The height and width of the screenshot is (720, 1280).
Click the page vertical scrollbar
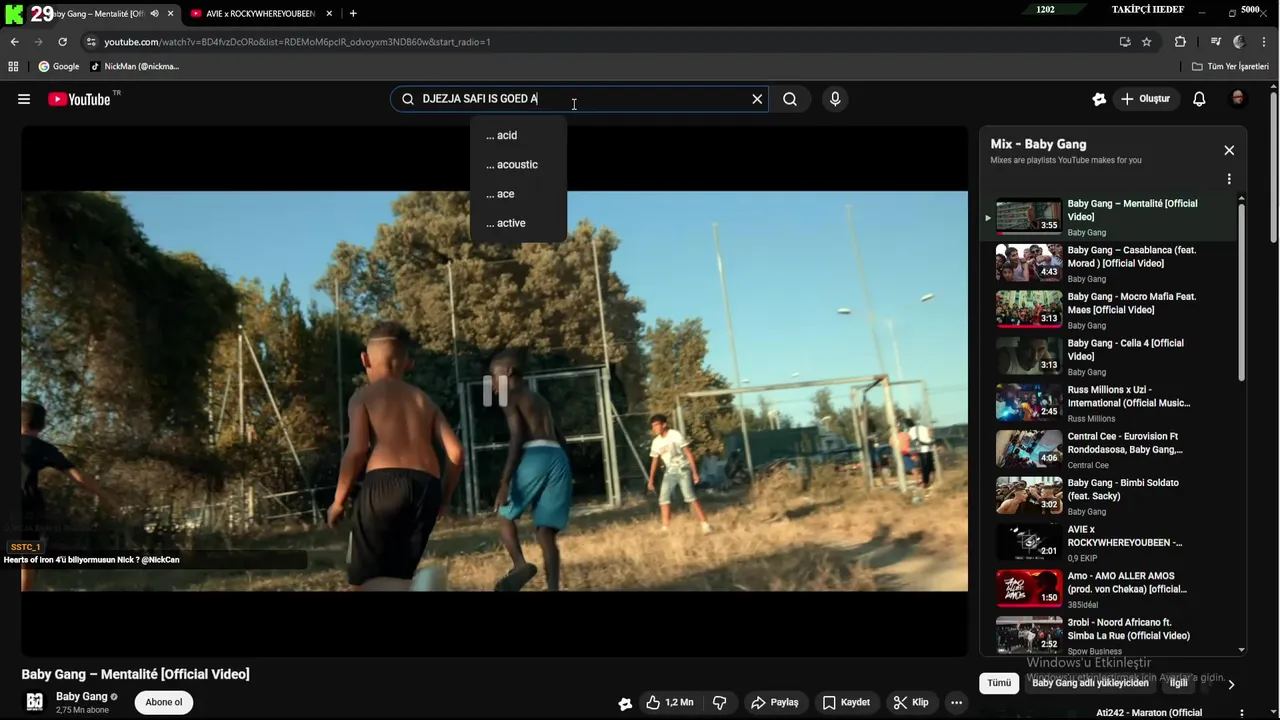point(1273,165)
